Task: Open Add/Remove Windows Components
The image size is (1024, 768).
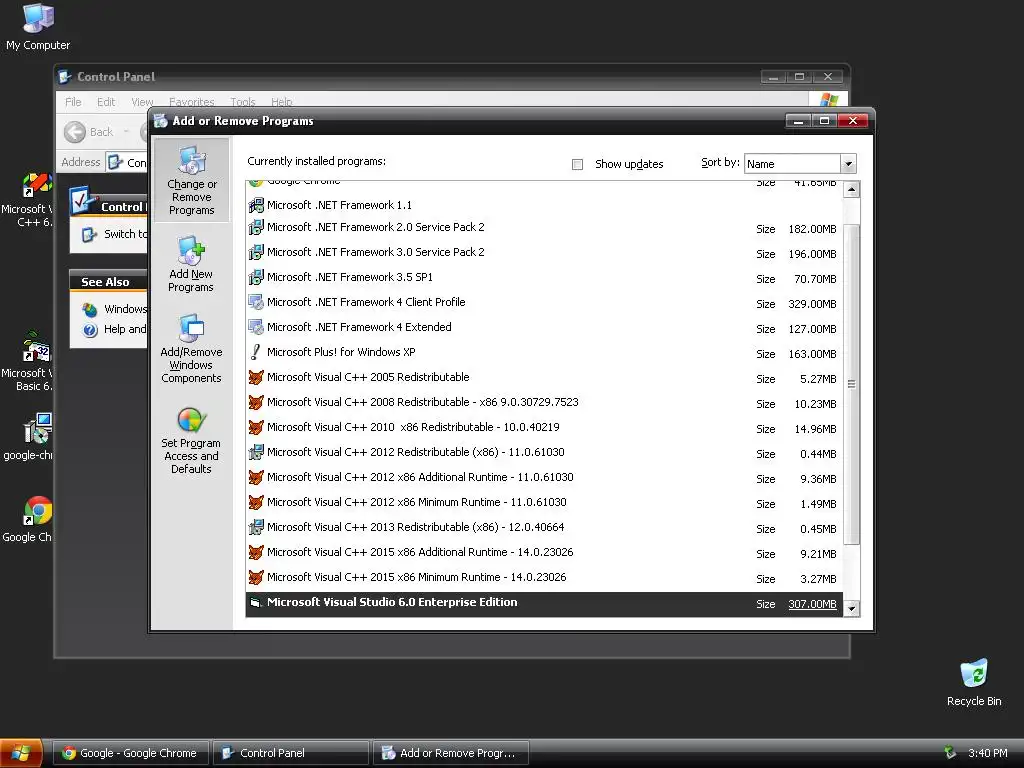Action: tap(191, 349)
